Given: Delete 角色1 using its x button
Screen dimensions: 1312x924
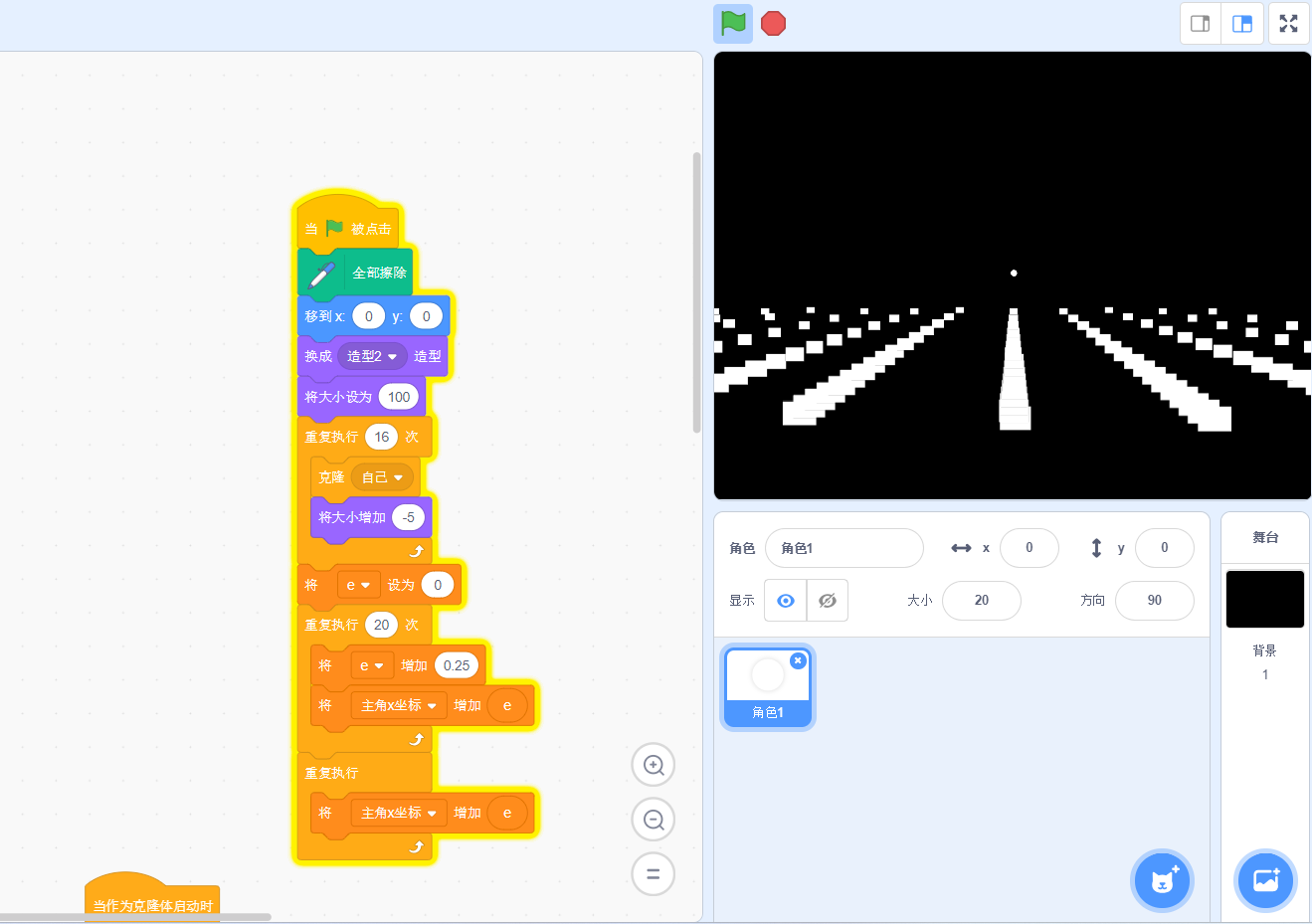Looking at the screenshot, I should click(x=799, y=660).
